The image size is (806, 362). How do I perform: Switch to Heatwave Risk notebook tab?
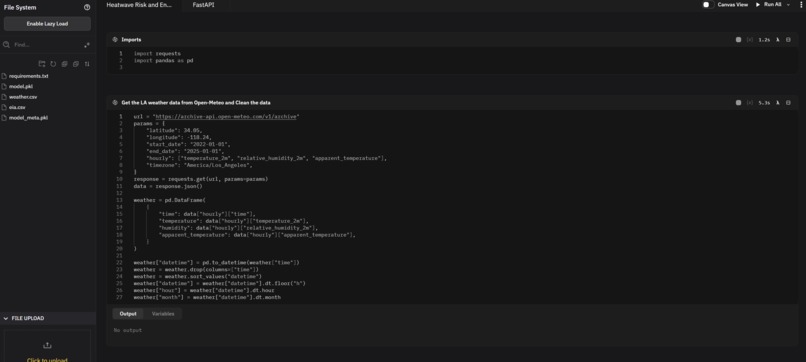(x=139, y=5)
